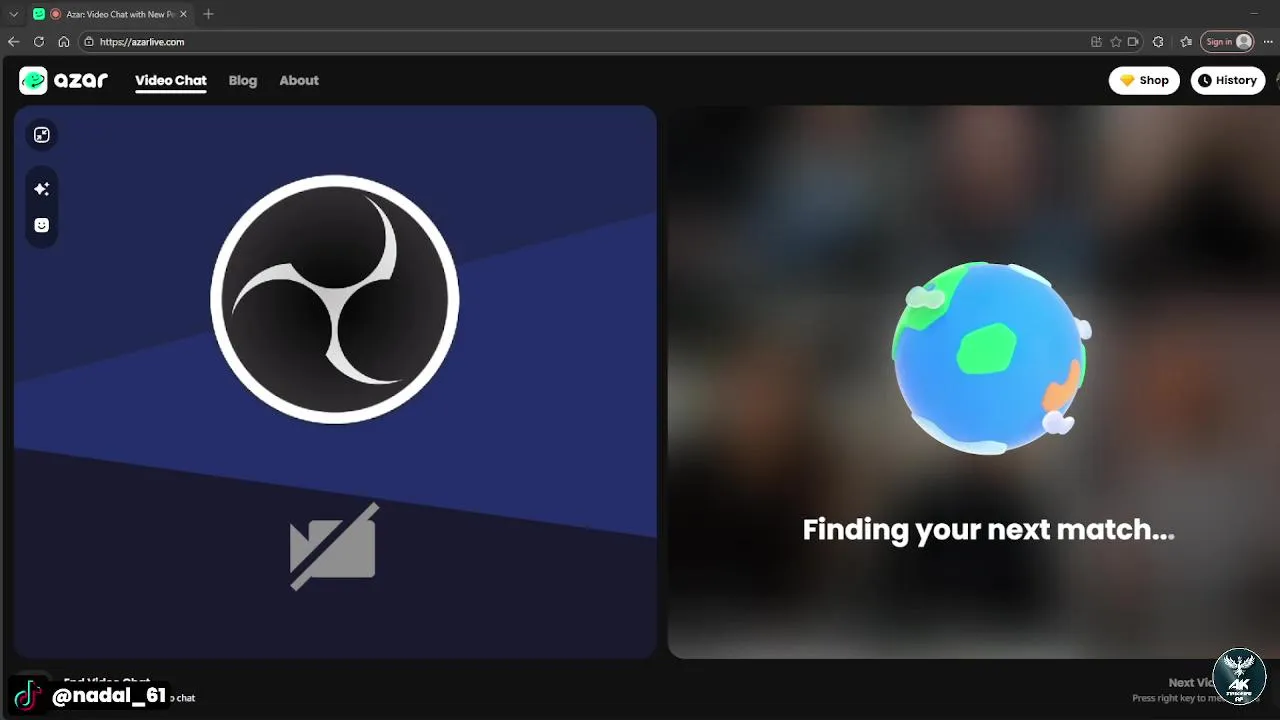The width and height of the screenshot is (1280, 720).
Task: Click the browser Sign in profile button
Action: point(1228,42)
